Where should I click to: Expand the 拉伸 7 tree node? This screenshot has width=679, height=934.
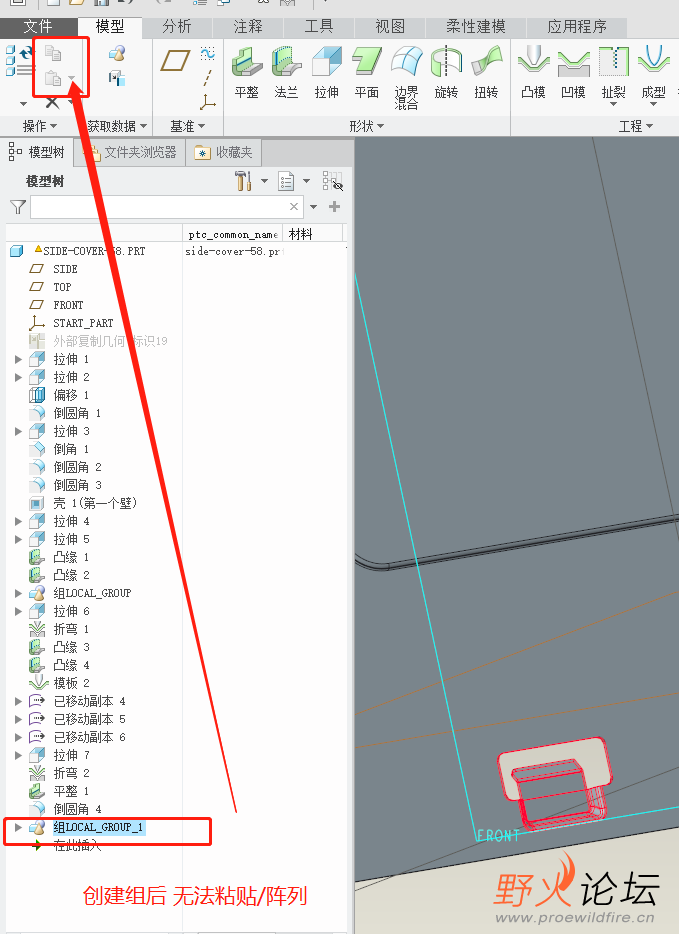click(x=18, y=755)
